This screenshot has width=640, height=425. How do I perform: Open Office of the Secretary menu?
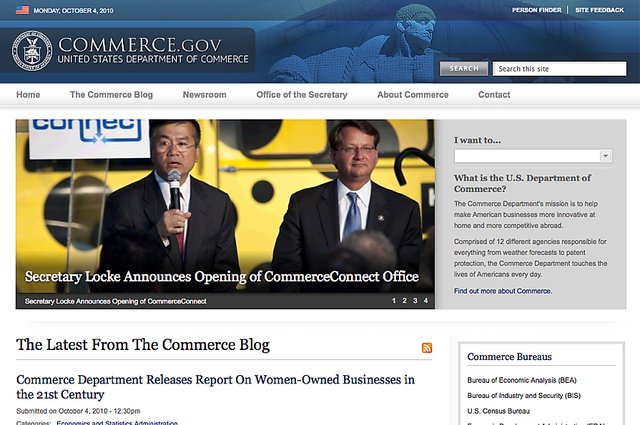[x=302, y=95]
